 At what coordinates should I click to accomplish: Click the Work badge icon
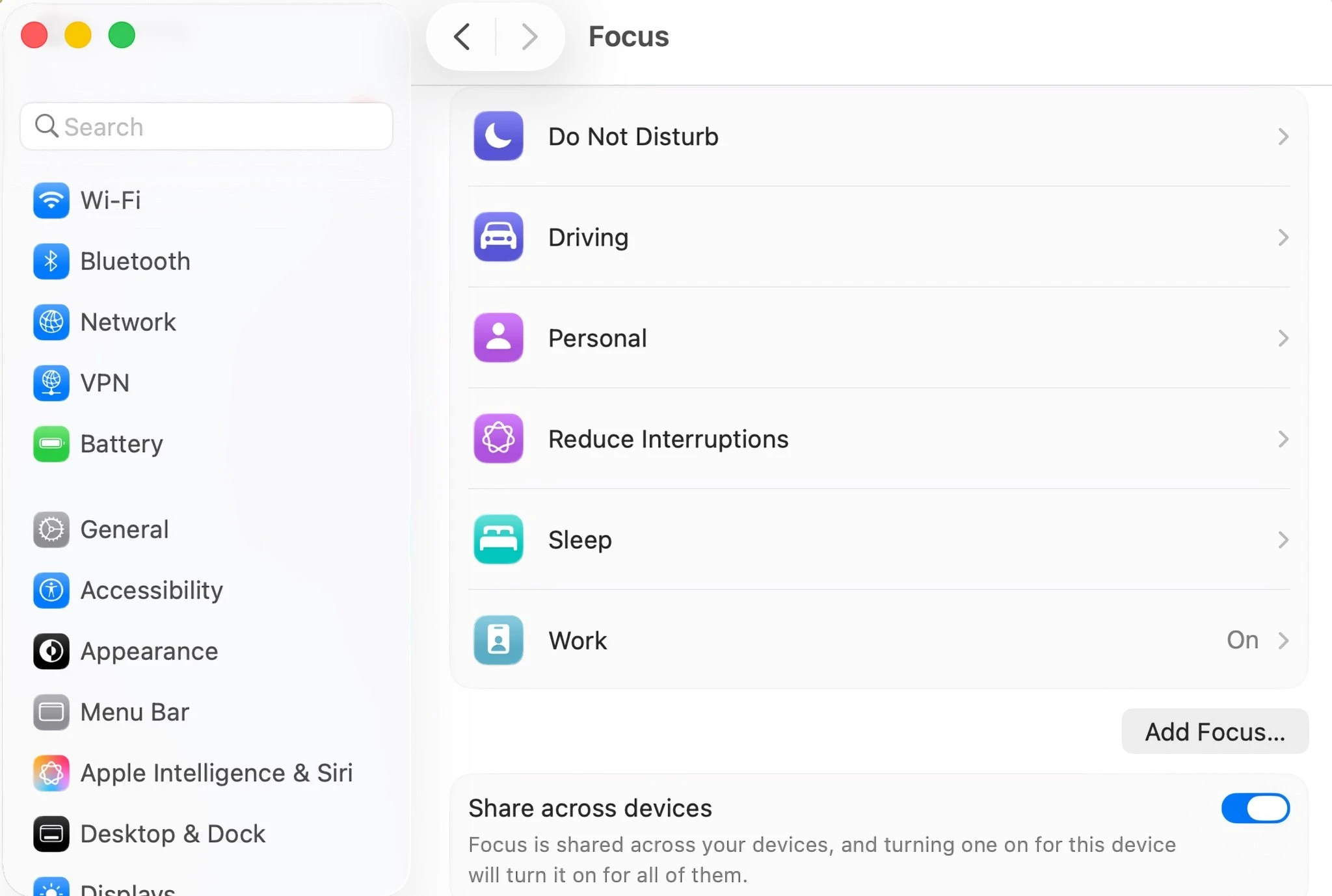tap(498, 640)
